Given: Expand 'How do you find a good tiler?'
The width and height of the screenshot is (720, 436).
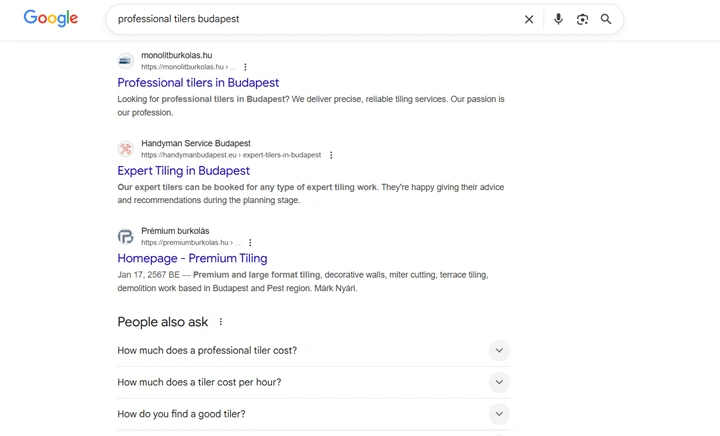Looking at the screenshot, I should 499,414.
